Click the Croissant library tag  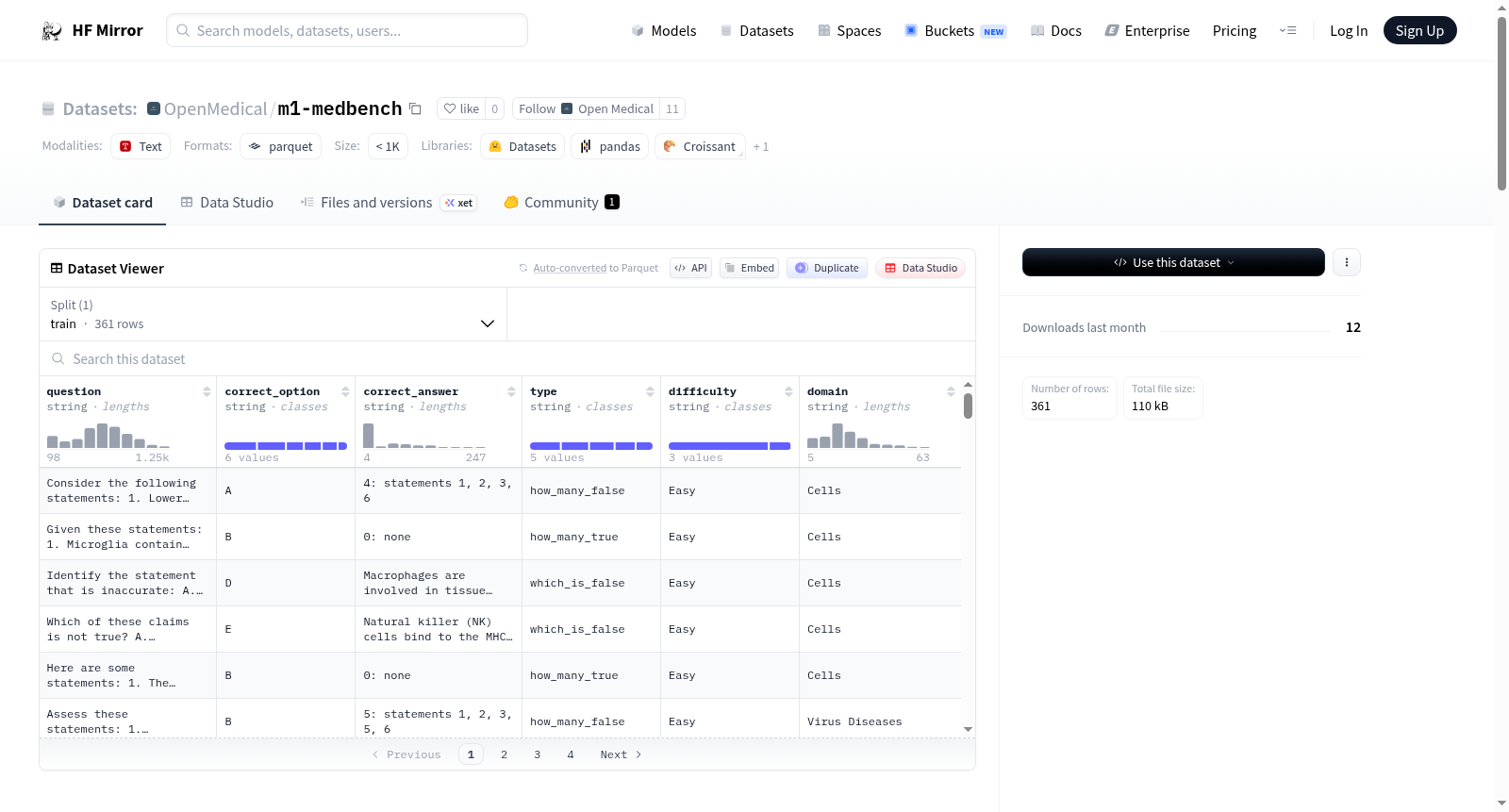tap(700, 146)
